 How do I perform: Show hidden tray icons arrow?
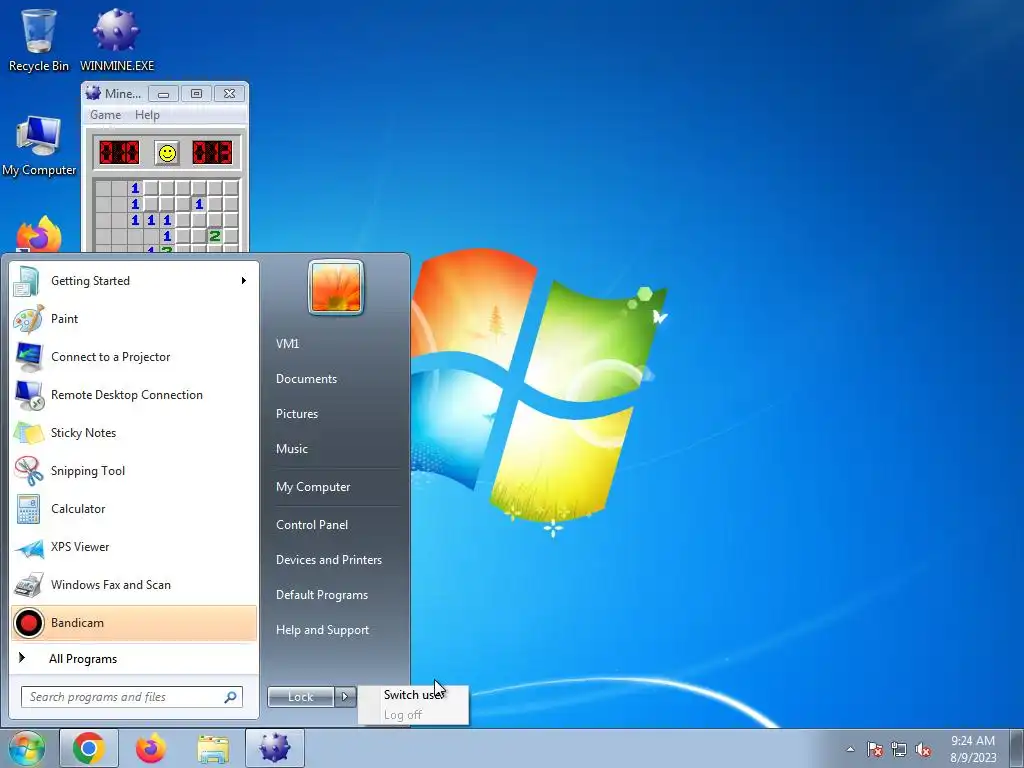[850, 749]
